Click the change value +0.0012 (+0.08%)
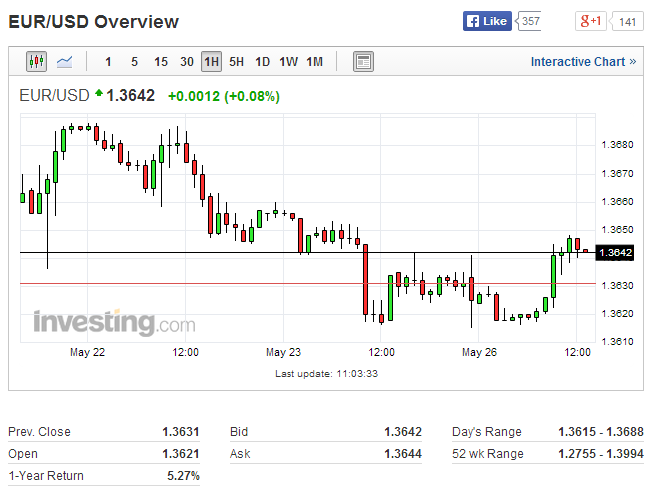The image size is (656, 499). [x=224, y=97]
